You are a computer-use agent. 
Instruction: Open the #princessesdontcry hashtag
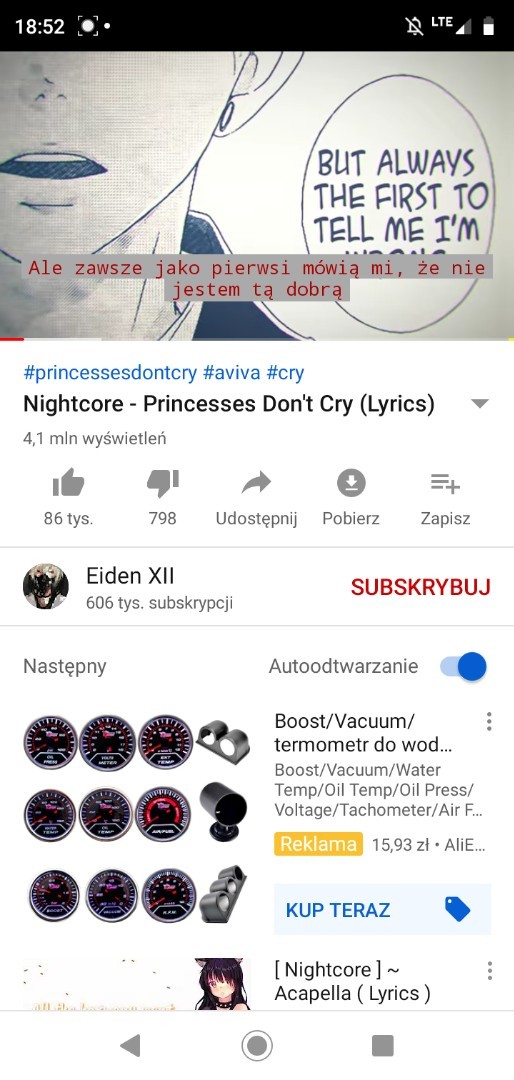click(110, 373)
